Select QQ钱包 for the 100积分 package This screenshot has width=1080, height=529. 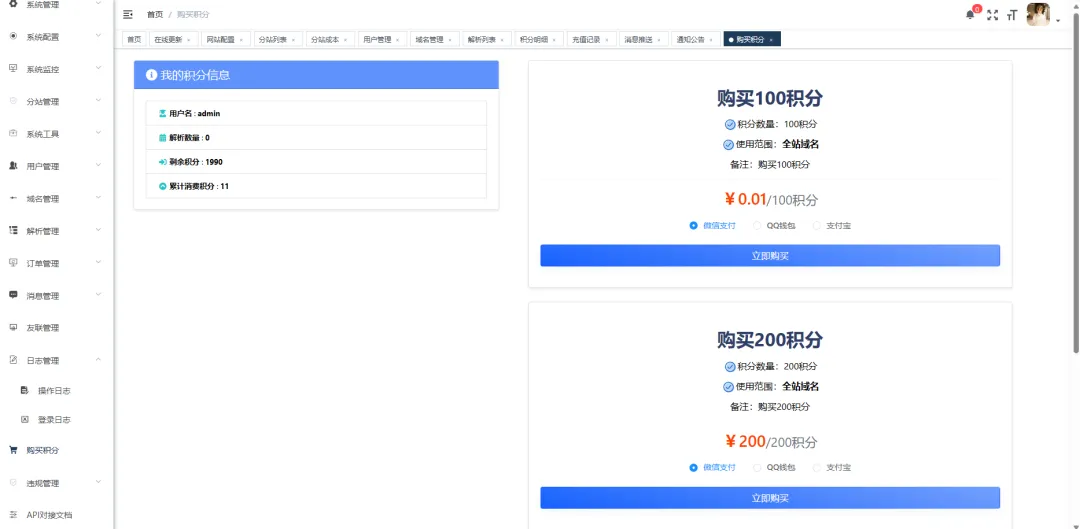pyautogui.click(x=757, y=226)
